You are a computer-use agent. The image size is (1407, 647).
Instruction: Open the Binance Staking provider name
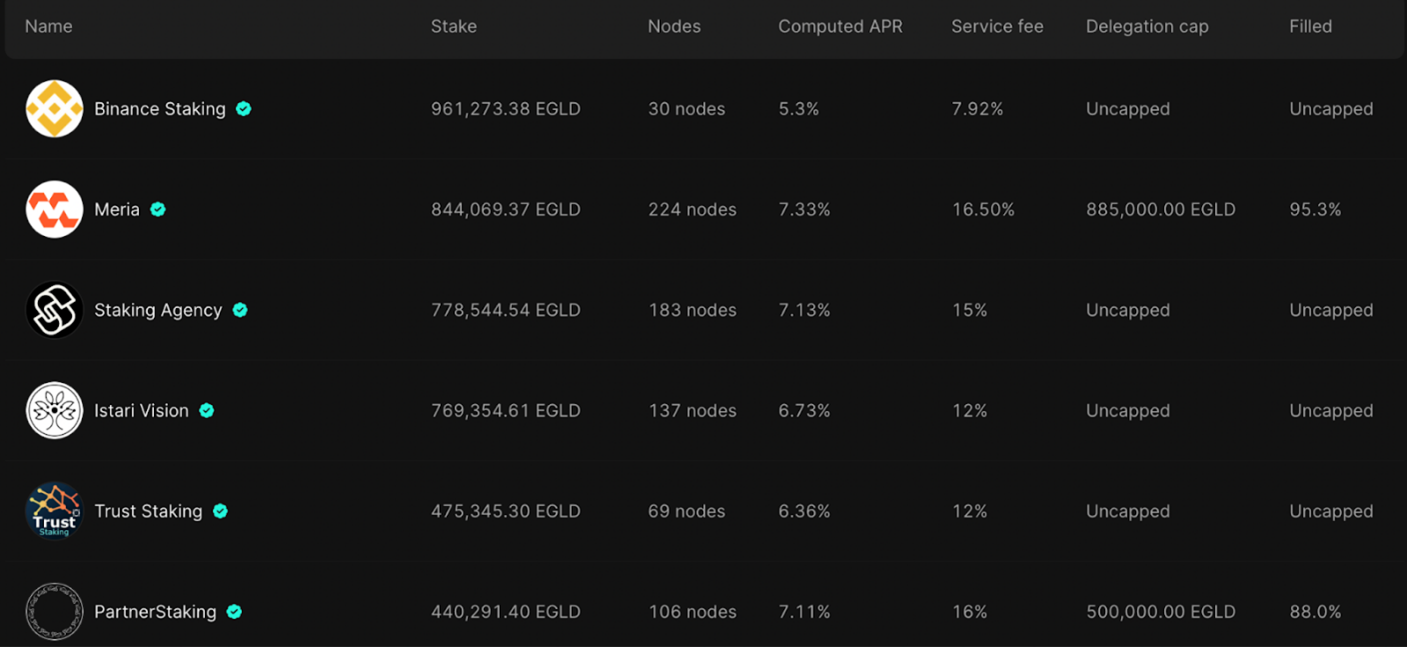tap(160, 109)
